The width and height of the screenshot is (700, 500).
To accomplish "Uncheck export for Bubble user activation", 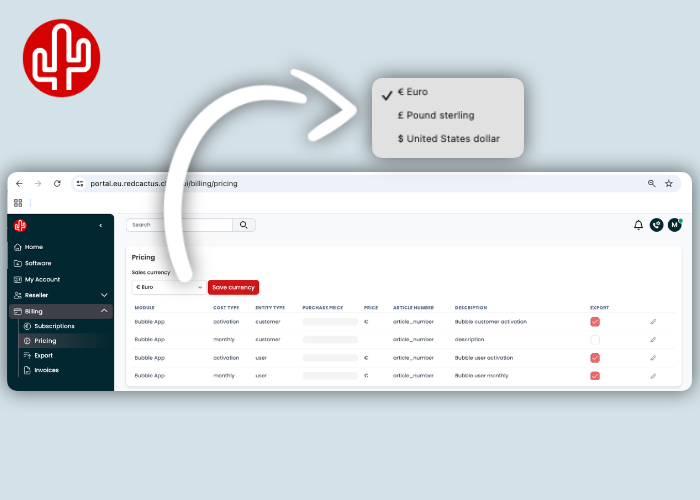I will [595, 358].
